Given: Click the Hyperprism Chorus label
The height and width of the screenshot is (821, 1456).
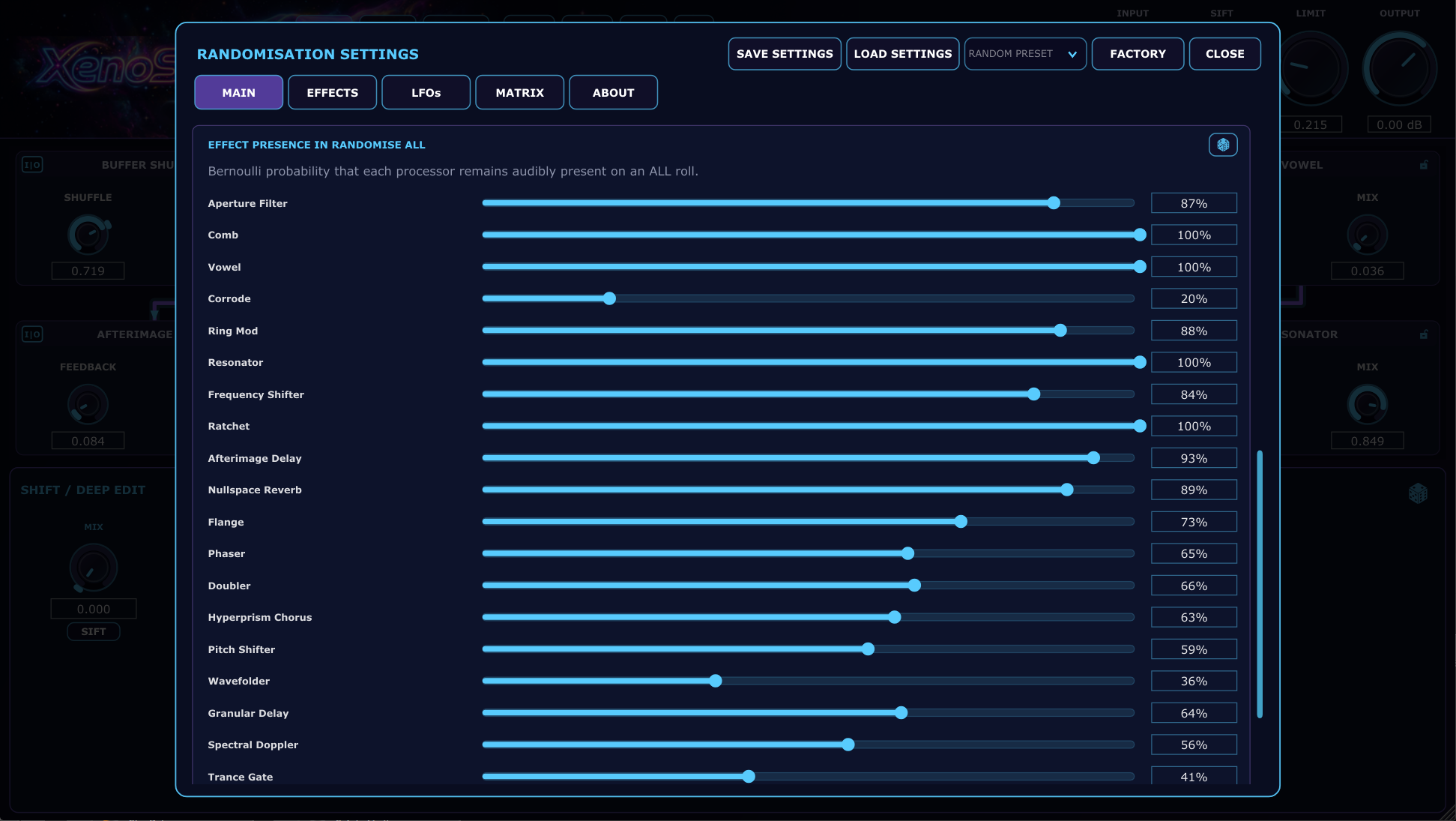Looking at the screenshot, I should (260, 618).
